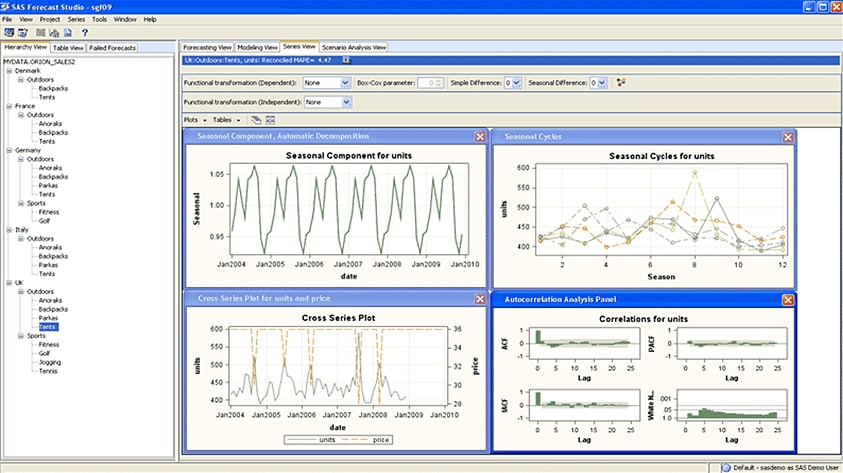Screen dimensions: 843x473
Task: Switch to the Scenario Analysis View tab
Action: [x=354, y=47]
